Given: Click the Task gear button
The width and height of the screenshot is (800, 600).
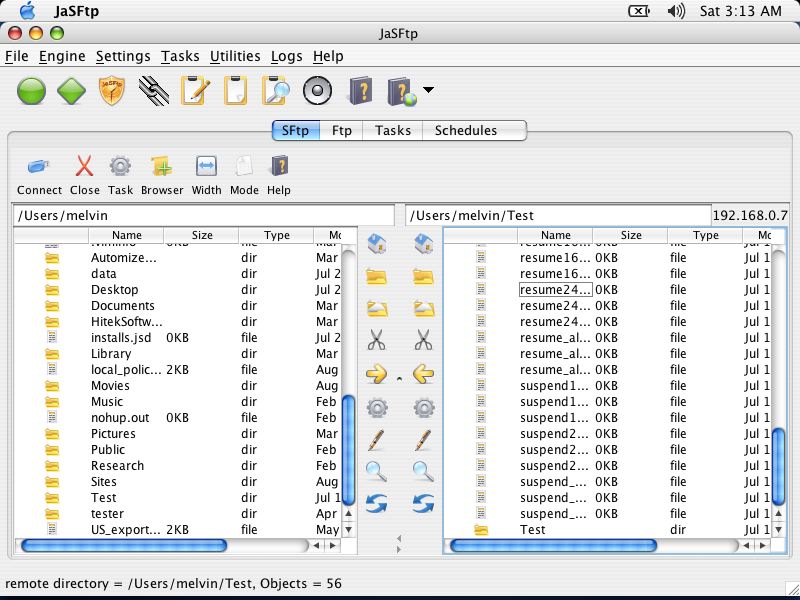Looking at the screenshot, I should click(120, 176).
